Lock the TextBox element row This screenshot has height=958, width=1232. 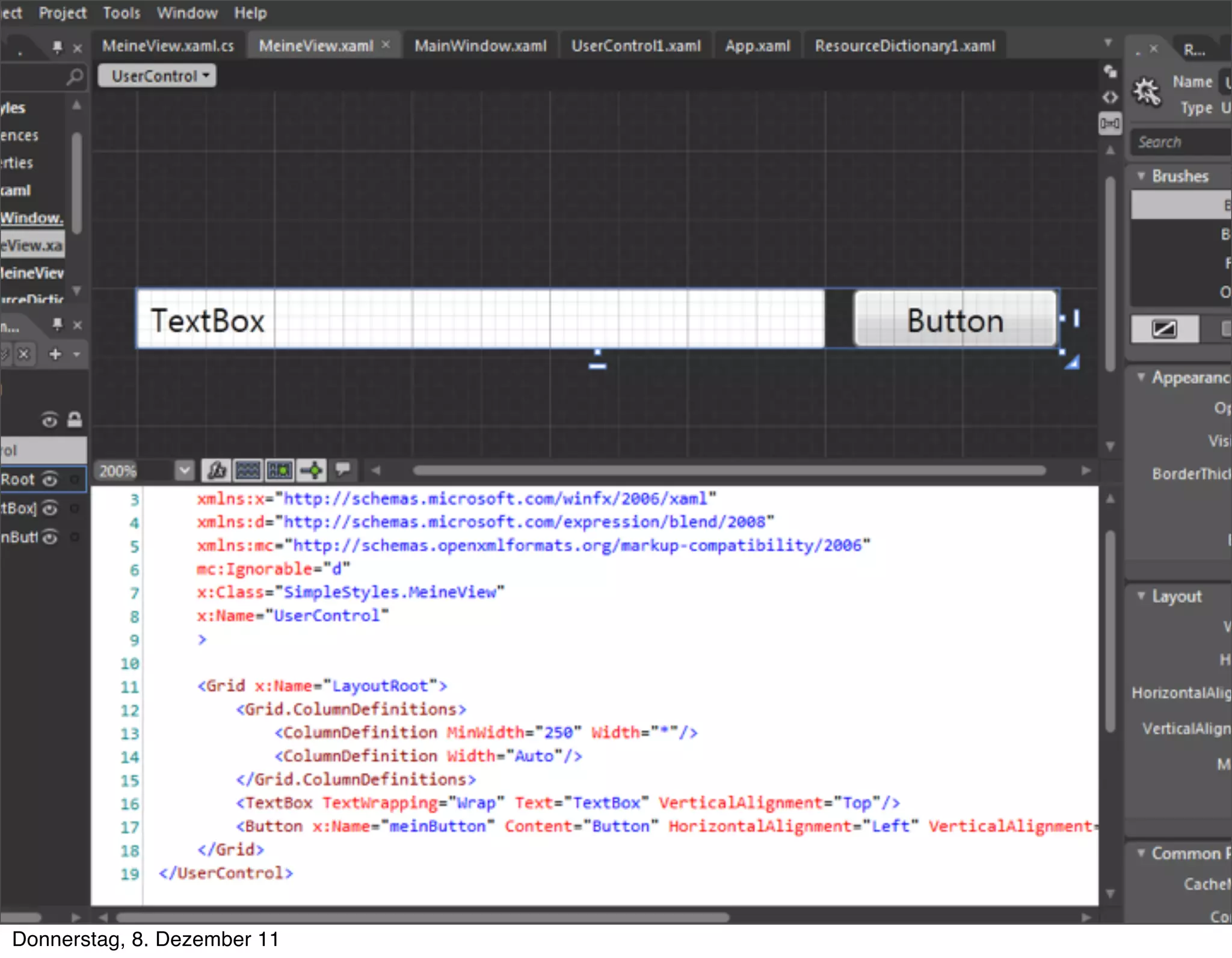[x=75, y=508]
